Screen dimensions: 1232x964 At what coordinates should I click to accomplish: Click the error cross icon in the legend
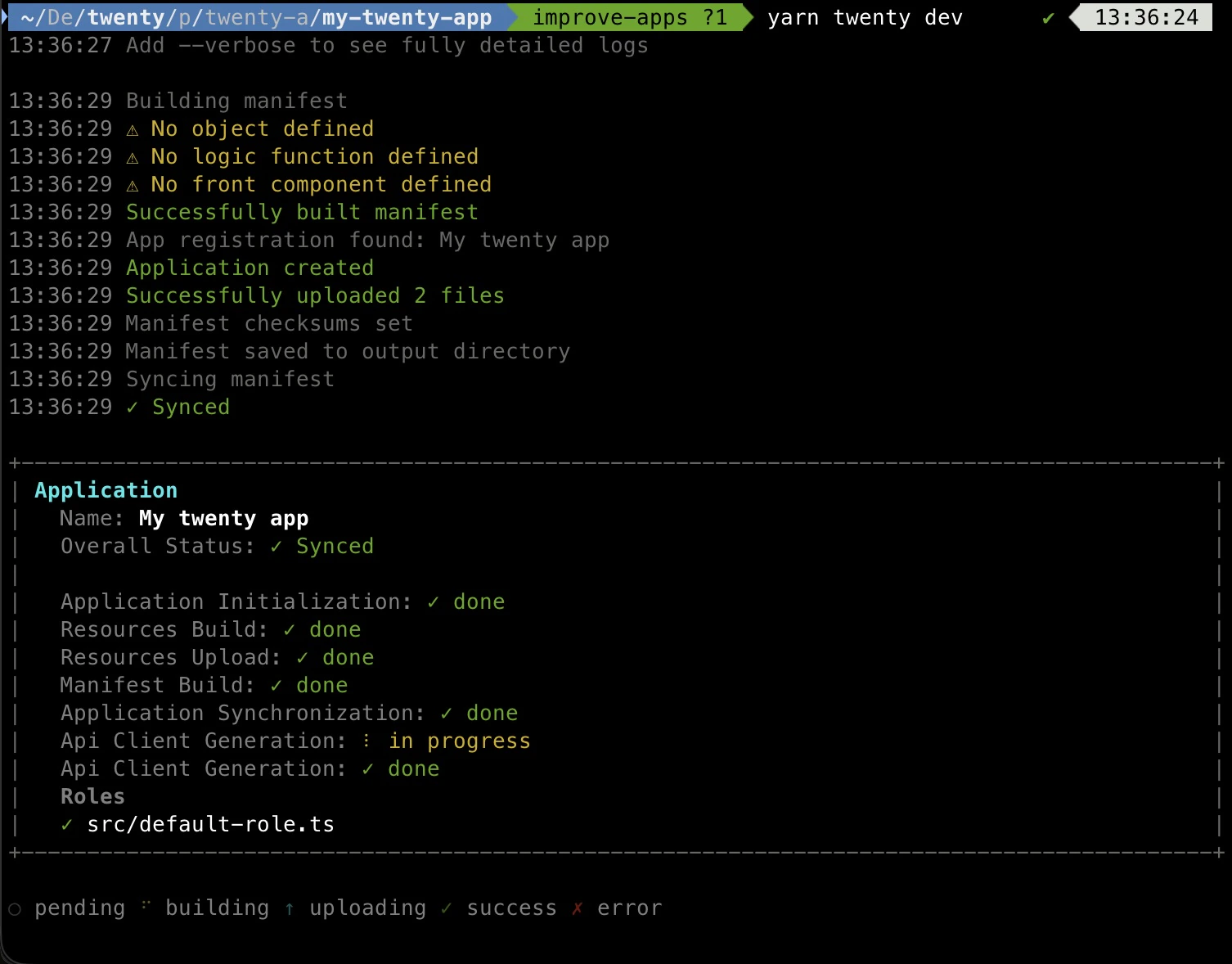(x=578, y=908)
